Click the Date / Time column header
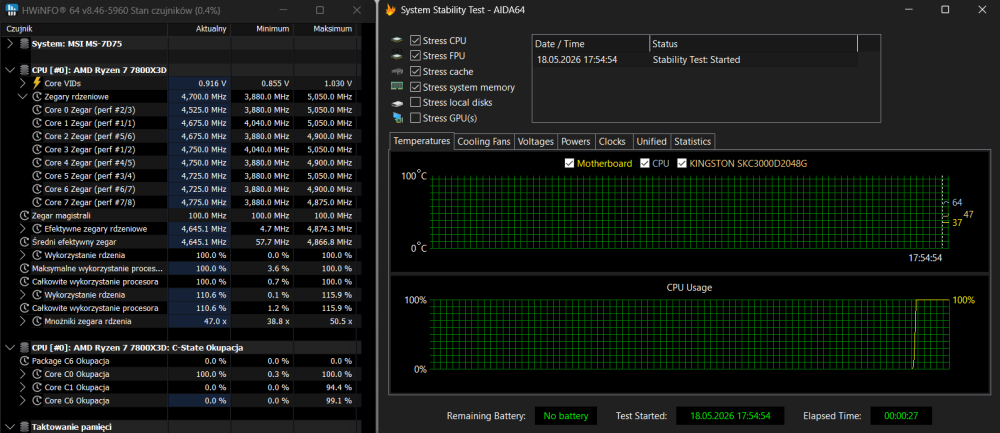1000x433 pixels. pyautogui.click(x=591, y=44)
